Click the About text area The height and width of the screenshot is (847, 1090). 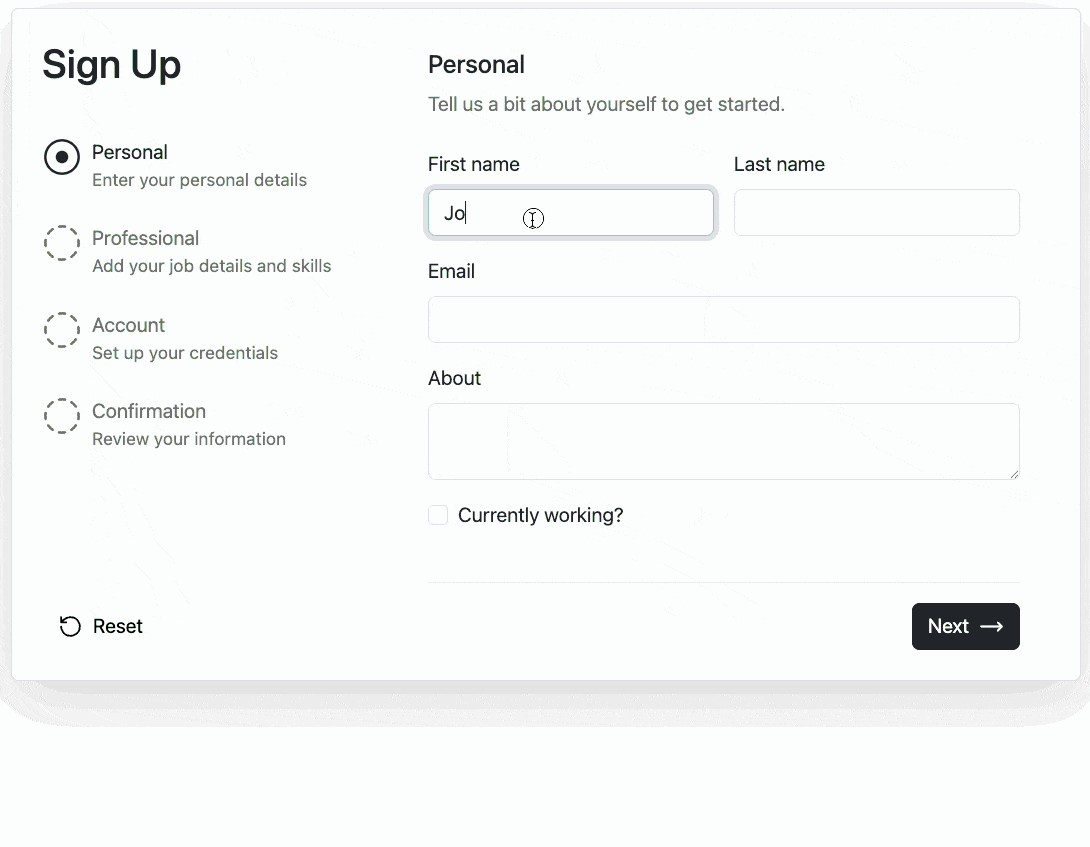click(723, 441)
